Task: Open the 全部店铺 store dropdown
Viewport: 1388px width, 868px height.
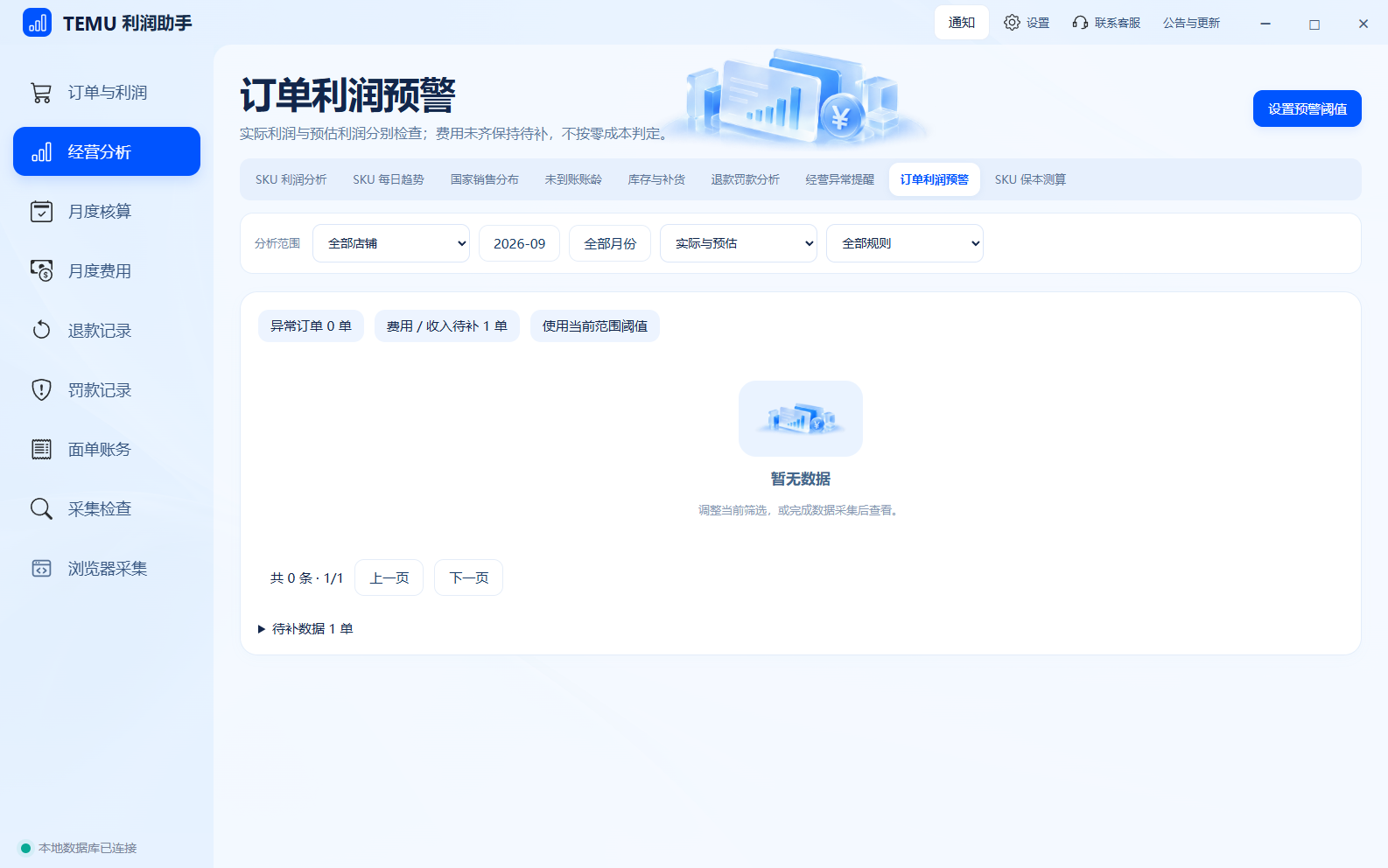Action: point(391,243)
